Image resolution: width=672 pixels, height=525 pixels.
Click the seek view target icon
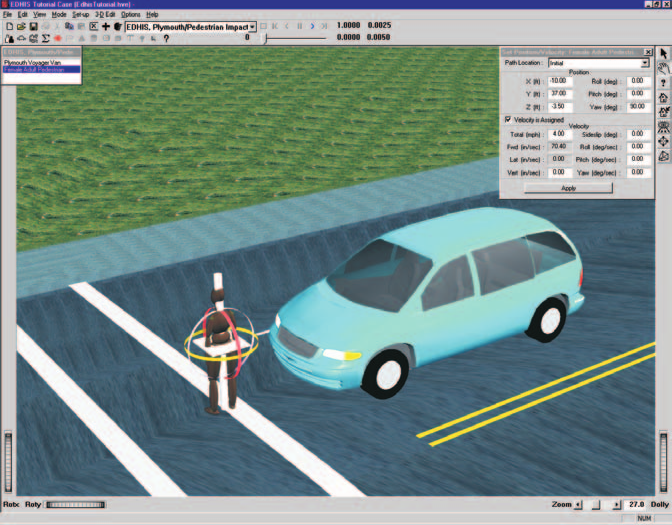point(663,141)
